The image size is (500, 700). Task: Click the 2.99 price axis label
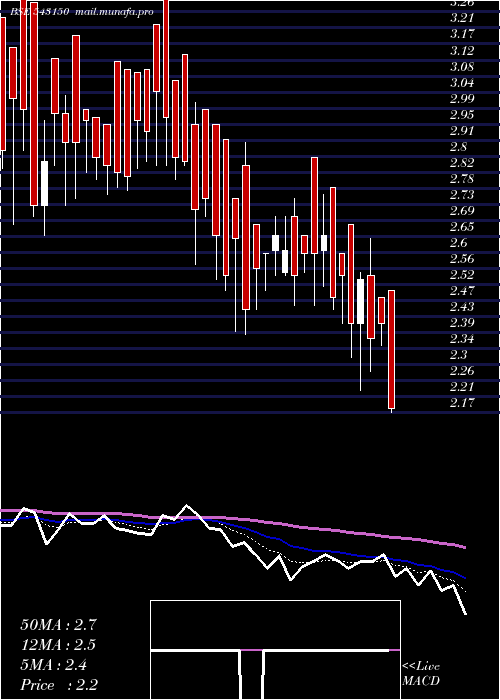pyautogui.click(x=462, y=99)
